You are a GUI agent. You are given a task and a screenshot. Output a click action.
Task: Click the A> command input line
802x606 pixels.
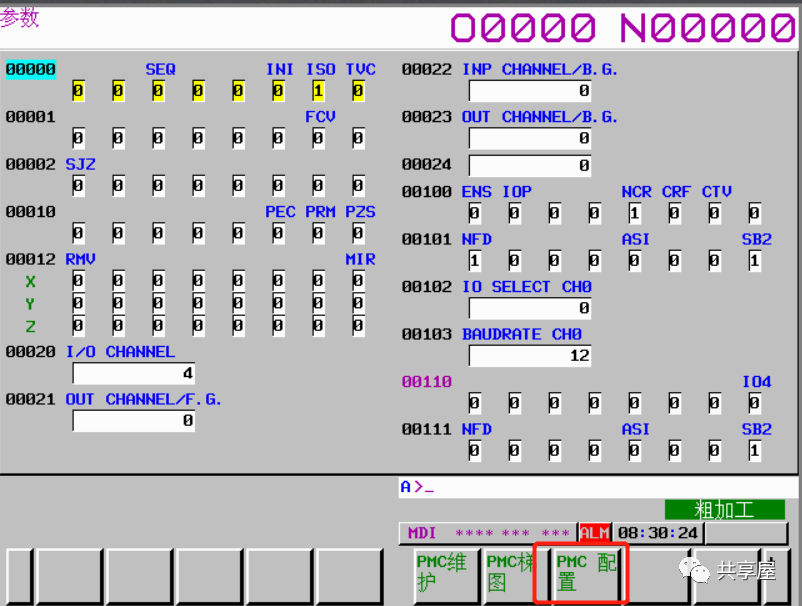pyautogui.click(x=592, y=487)
